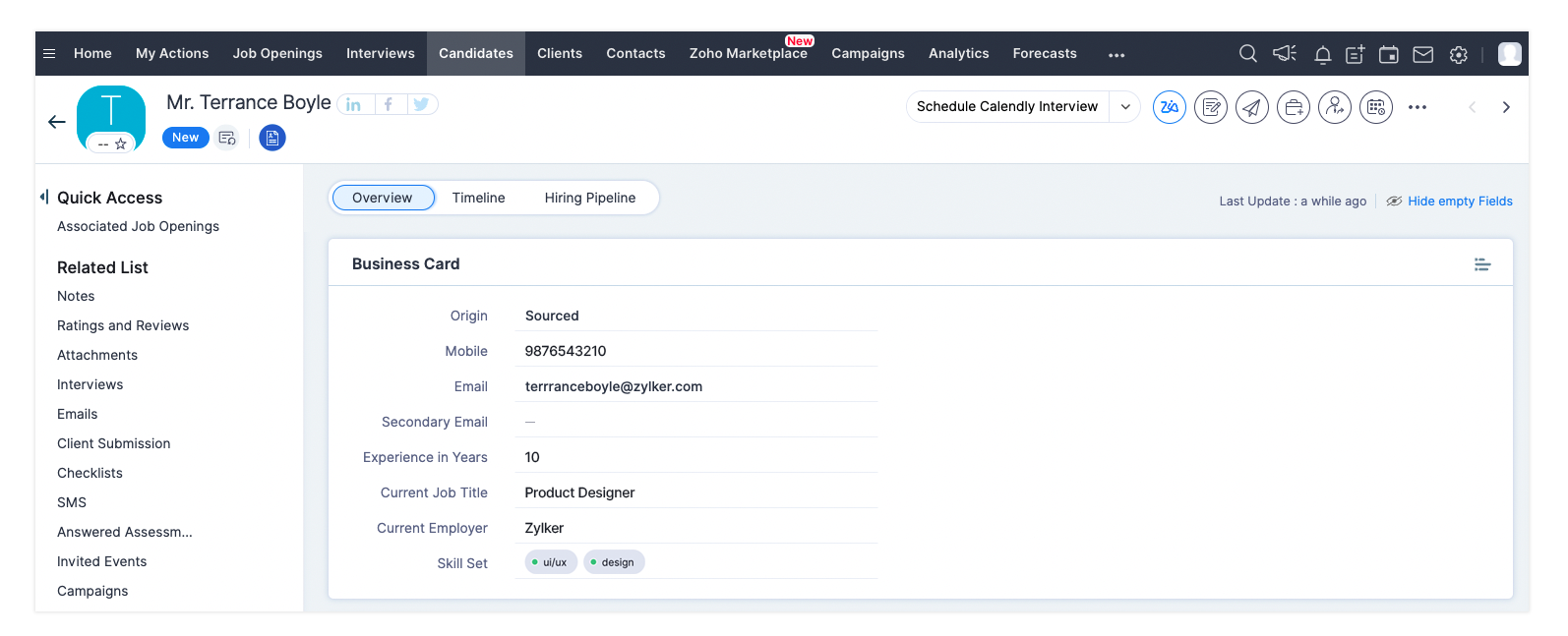Toggle the star rating on candidate avatar
Image resolution: width=1568 pixels, height=636 pixels.
tap(121, 145)
